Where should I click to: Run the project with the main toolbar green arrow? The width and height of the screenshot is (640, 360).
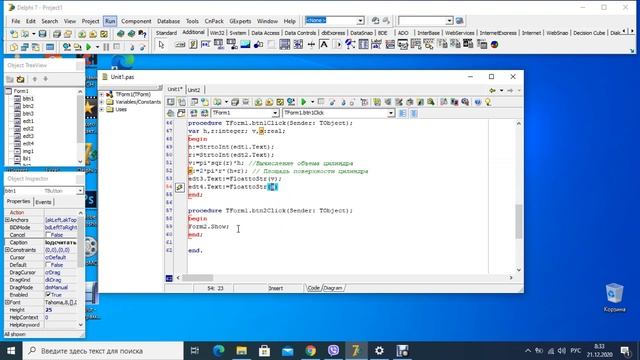point(89,47)
